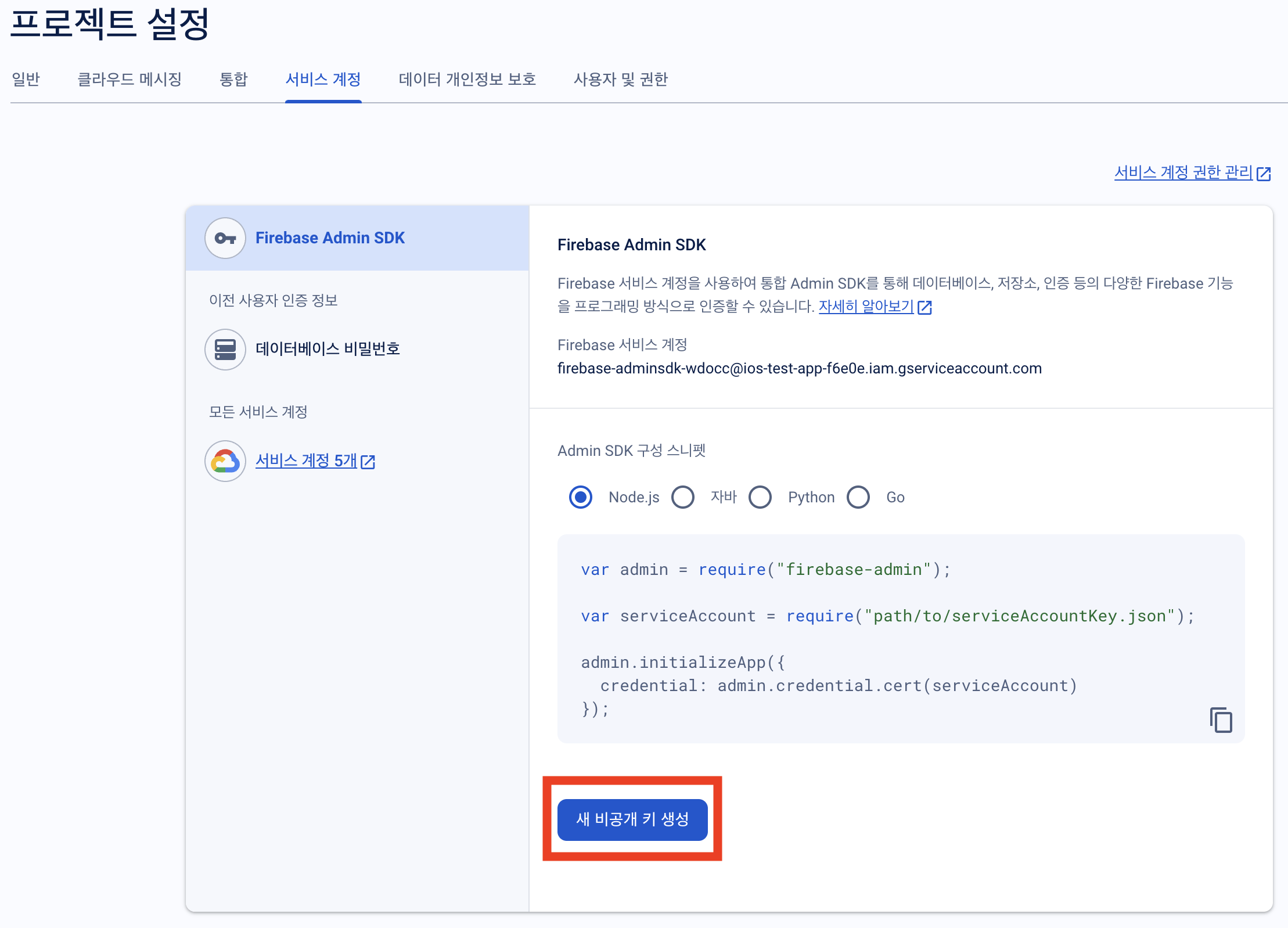This screenshot has height=928, width=1288.
Task: Click the credential: admin.credential.cert code line
Action: coord(839,685)
